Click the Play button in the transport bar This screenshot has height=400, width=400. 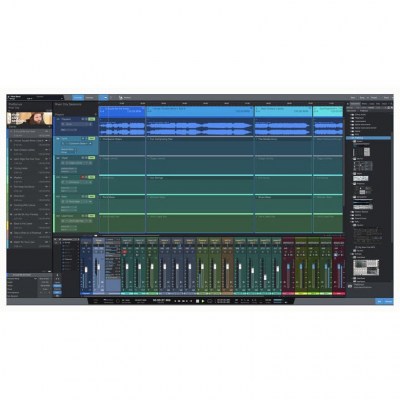[203, 301]
